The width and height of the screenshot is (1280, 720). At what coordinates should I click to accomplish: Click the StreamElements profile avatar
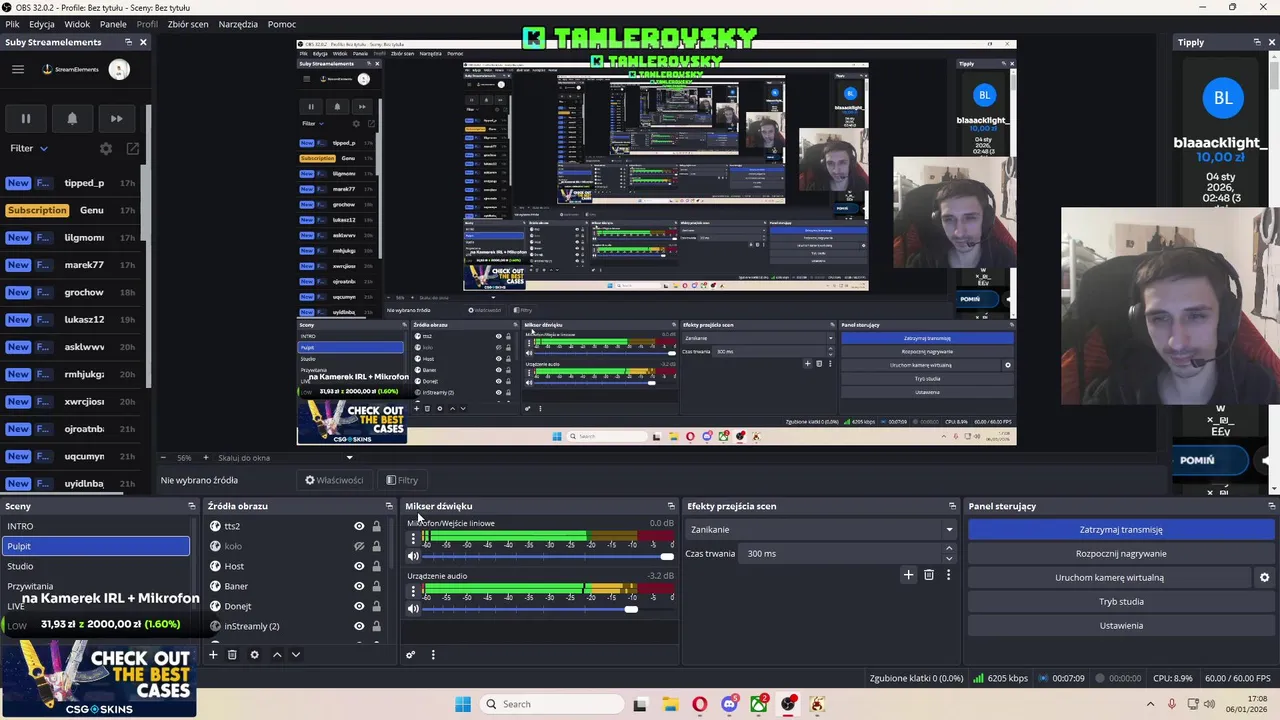[119, 69]
